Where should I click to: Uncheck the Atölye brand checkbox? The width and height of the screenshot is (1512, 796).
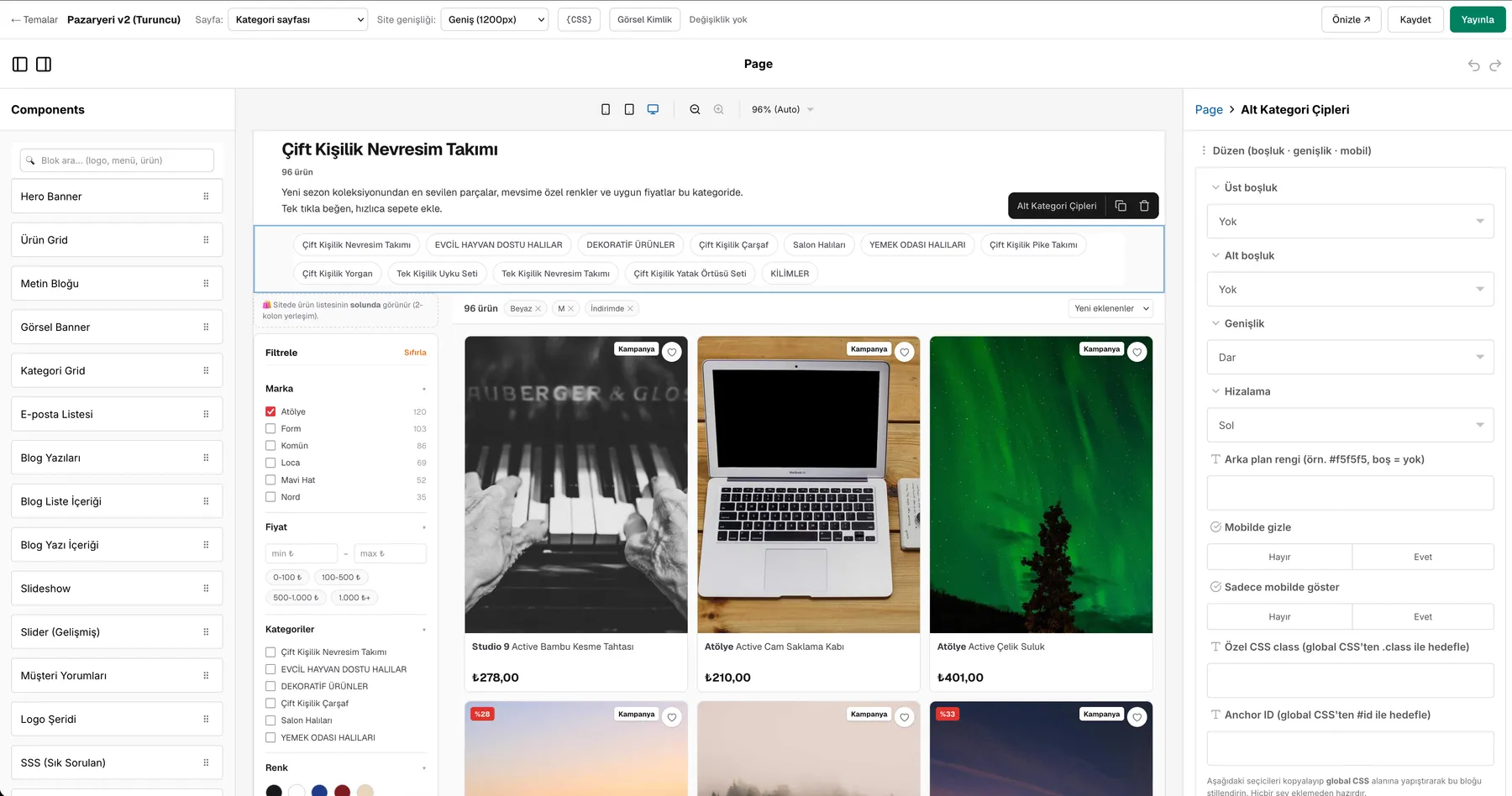270,412
